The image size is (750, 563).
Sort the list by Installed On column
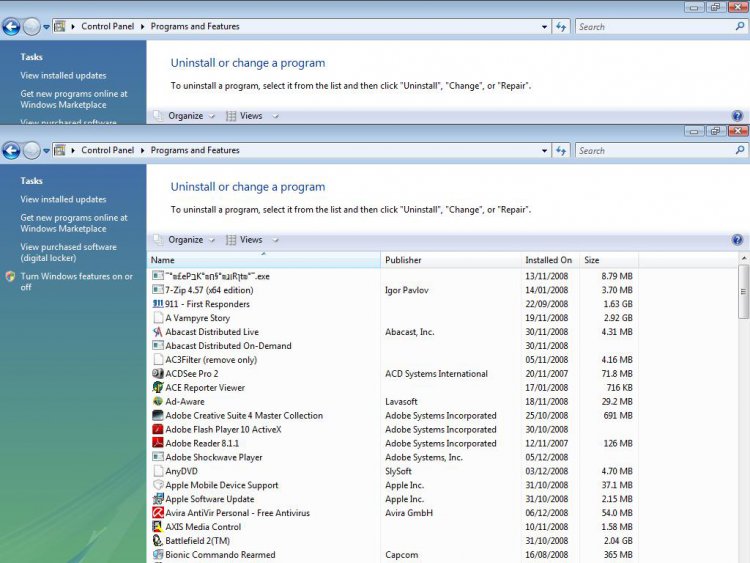click(550, 260)
